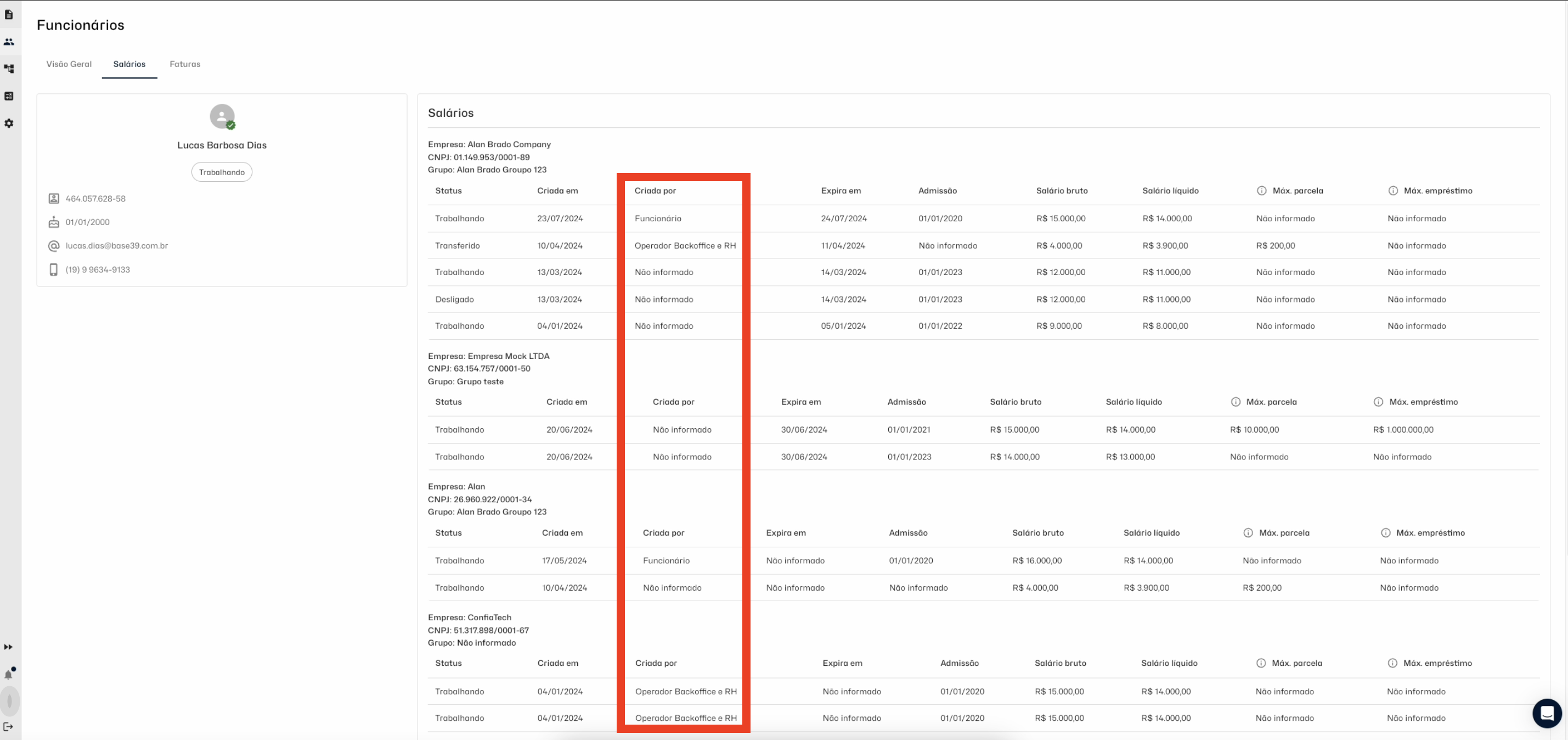
Task: Open the settings gear in sidebar
Action: (x=9, y=123)
